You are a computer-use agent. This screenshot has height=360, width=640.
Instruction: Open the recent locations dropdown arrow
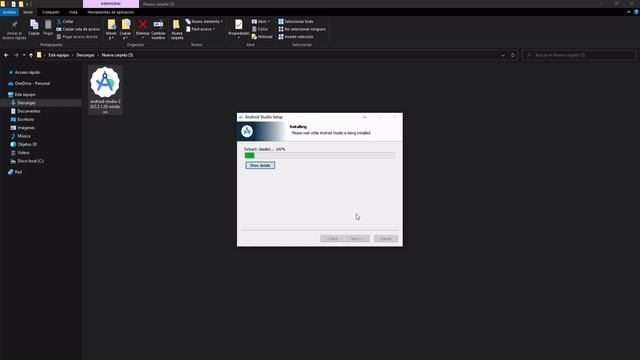coord(24,55)
